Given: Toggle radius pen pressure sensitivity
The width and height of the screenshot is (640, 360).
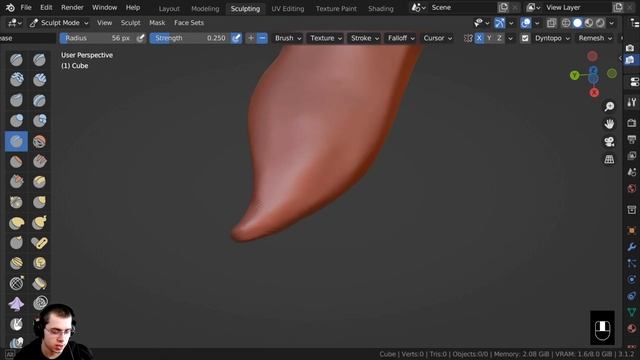Looking at the screenshot, I should [x=140, y=38].
